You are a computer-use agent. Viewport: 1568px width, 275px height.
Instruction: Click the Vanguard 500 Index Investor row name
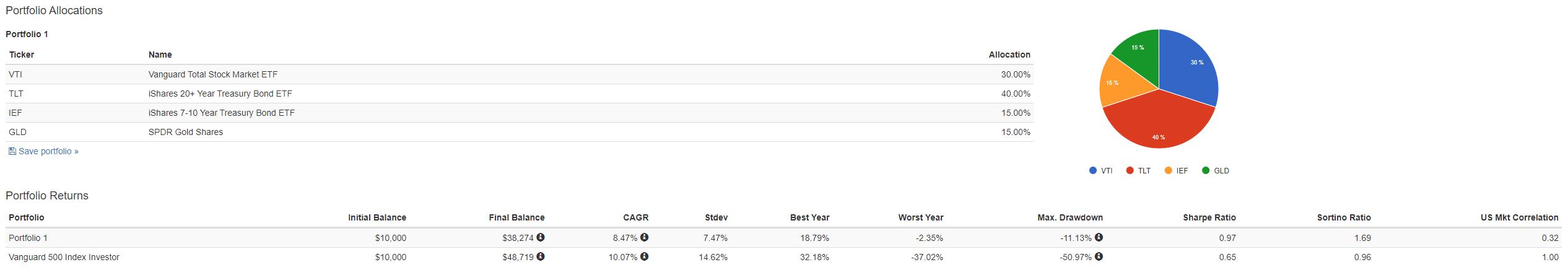point(64,257)
